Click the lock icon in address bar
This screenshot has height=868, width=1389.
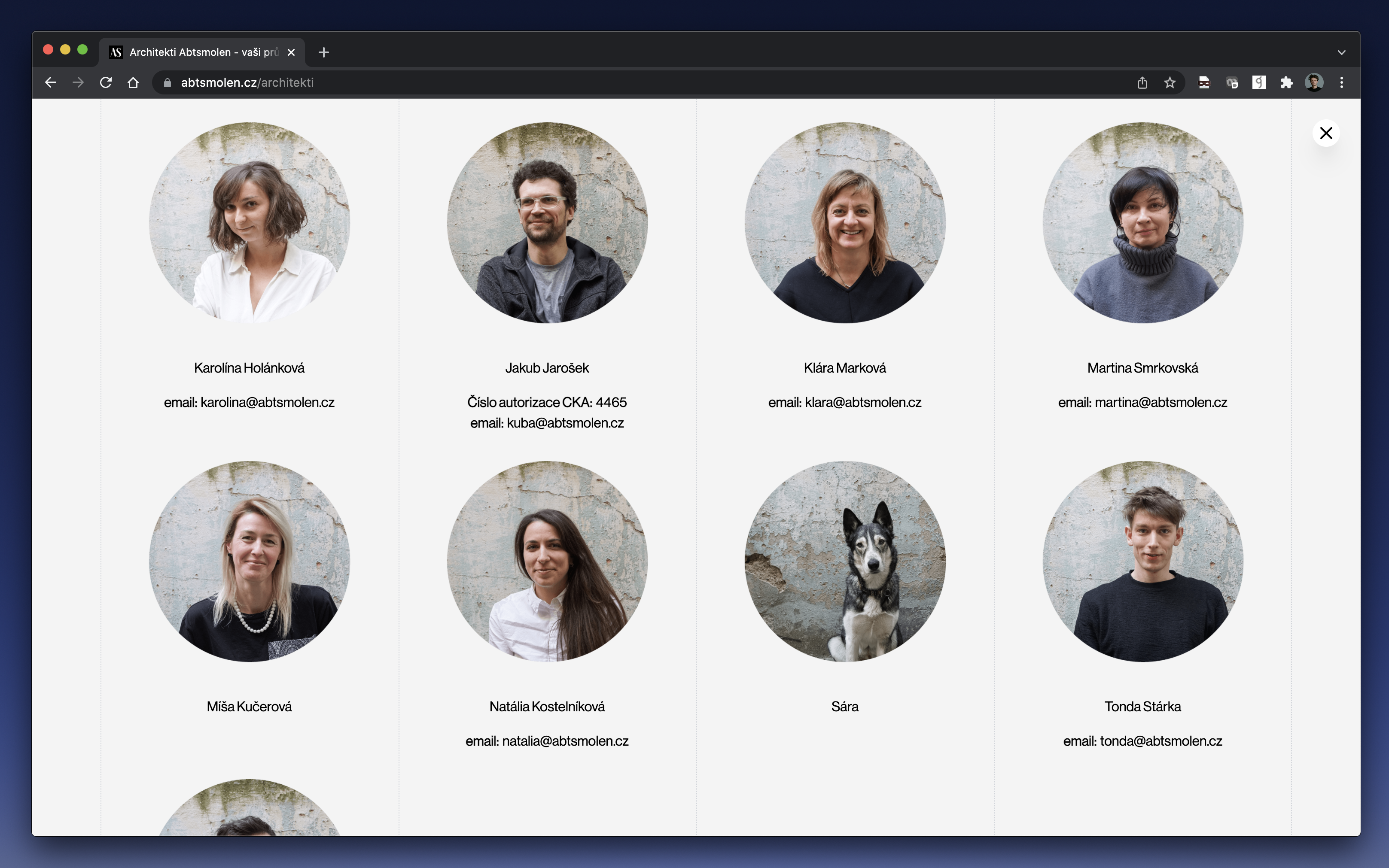pos(168,83)
